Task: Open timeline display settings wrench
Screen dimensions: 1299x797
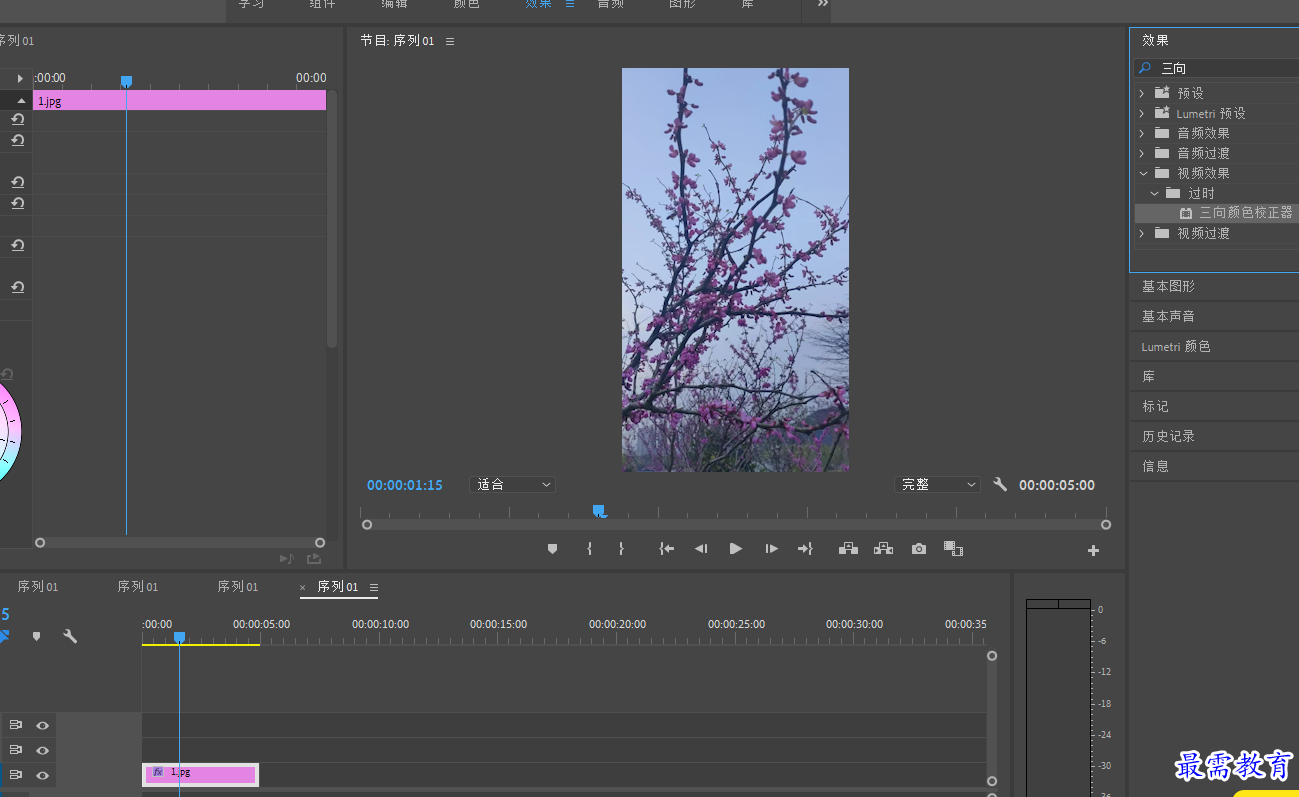Action: click(70, 636)
